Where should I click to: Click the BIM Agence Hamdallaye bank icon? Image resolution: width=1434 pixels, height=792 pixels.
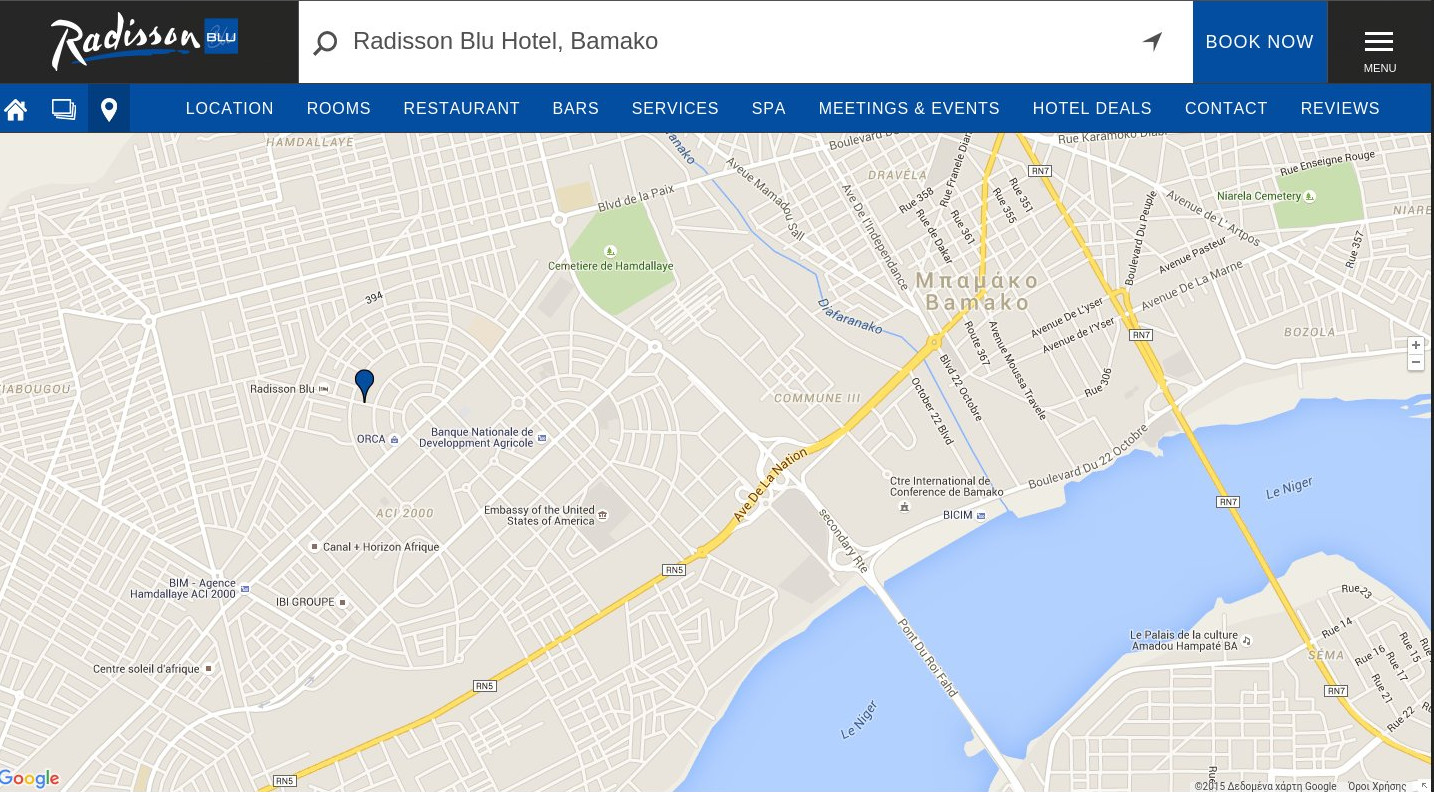[x=245, y=589]
